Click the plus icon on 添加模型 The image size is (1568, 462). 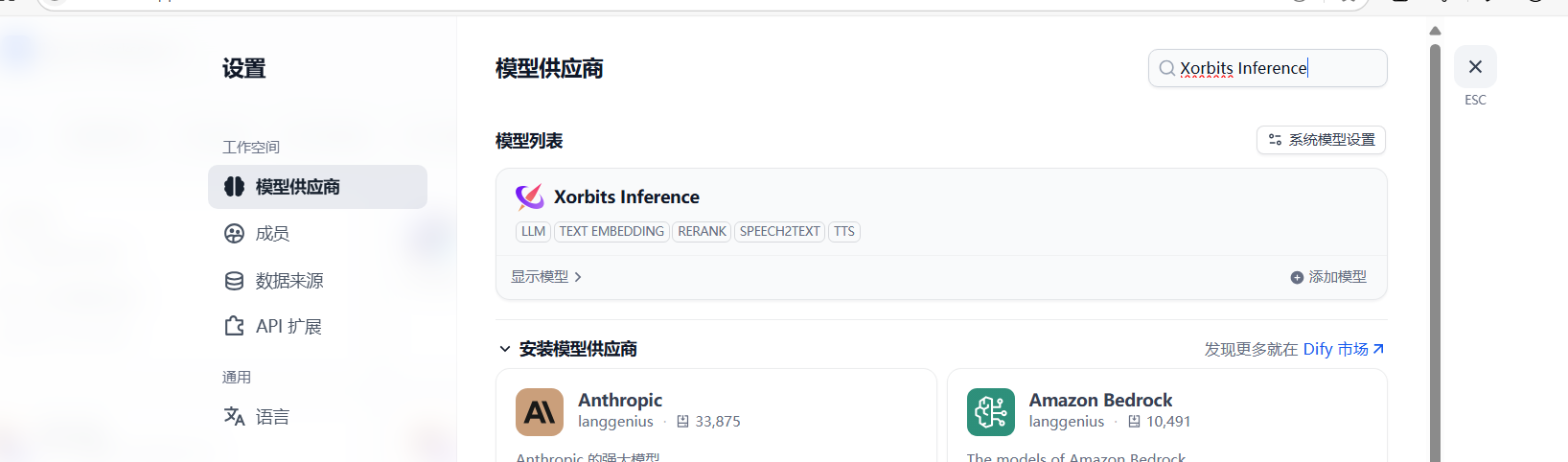click(1297, 277)
